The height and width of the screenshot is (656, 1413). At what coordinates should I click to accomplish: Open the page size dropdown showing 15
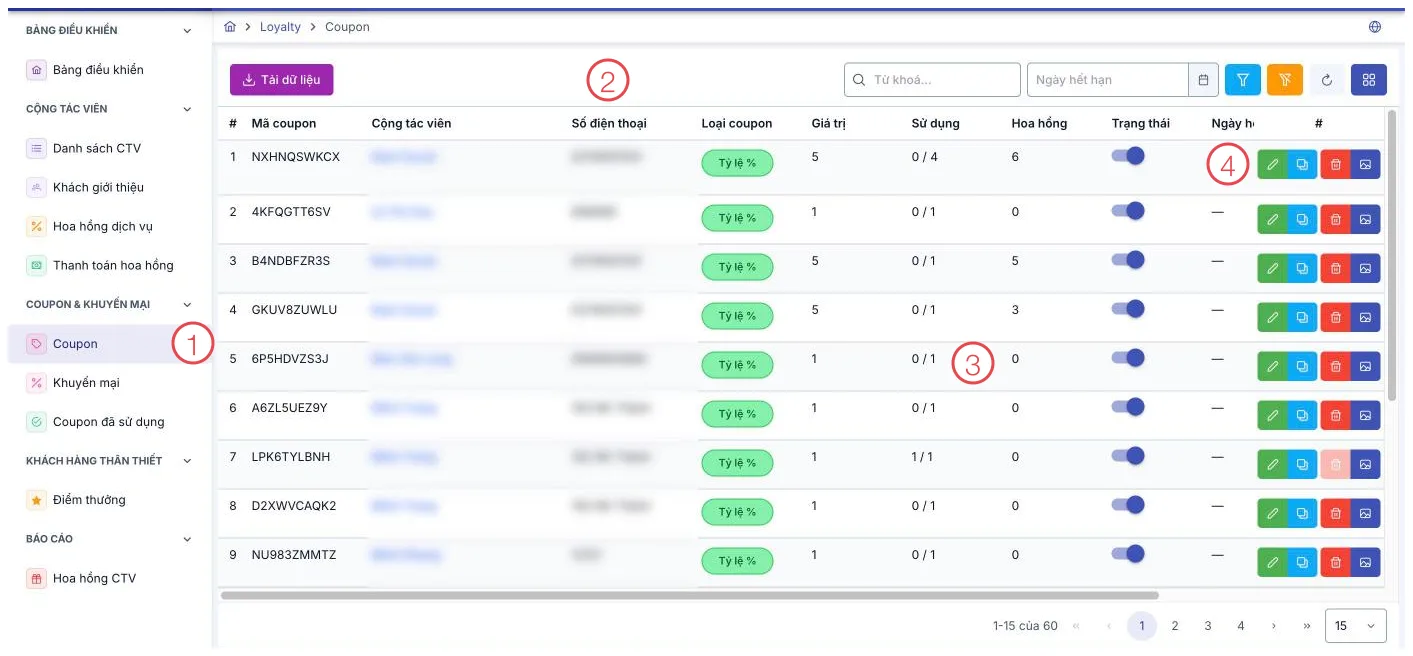click(x=1355, y=626)
